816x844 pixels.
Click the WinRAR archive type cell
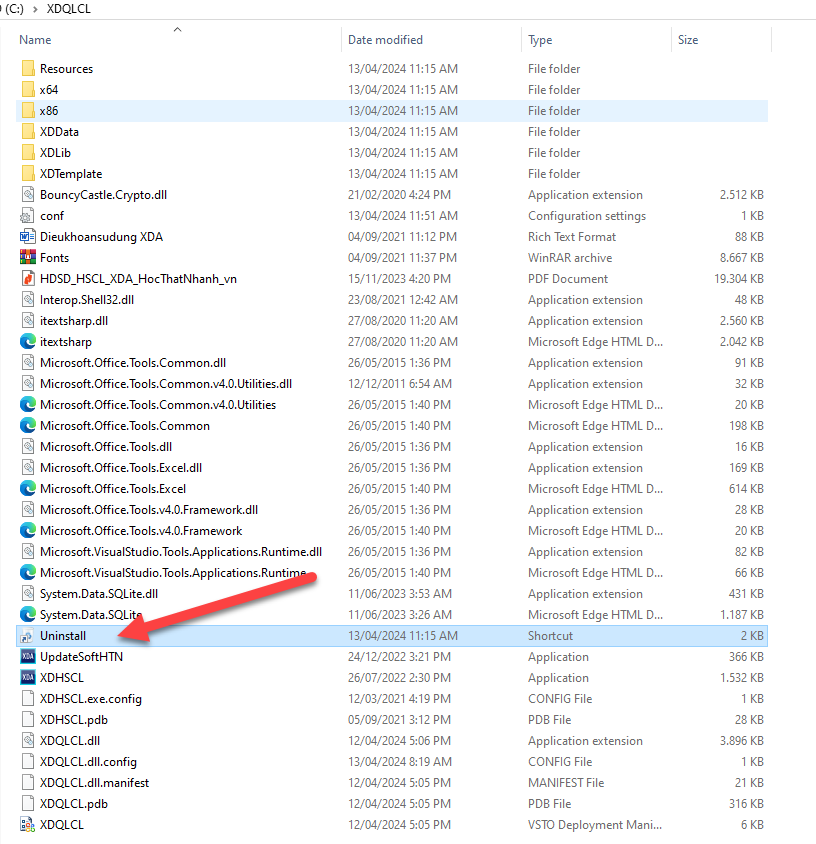570,258
